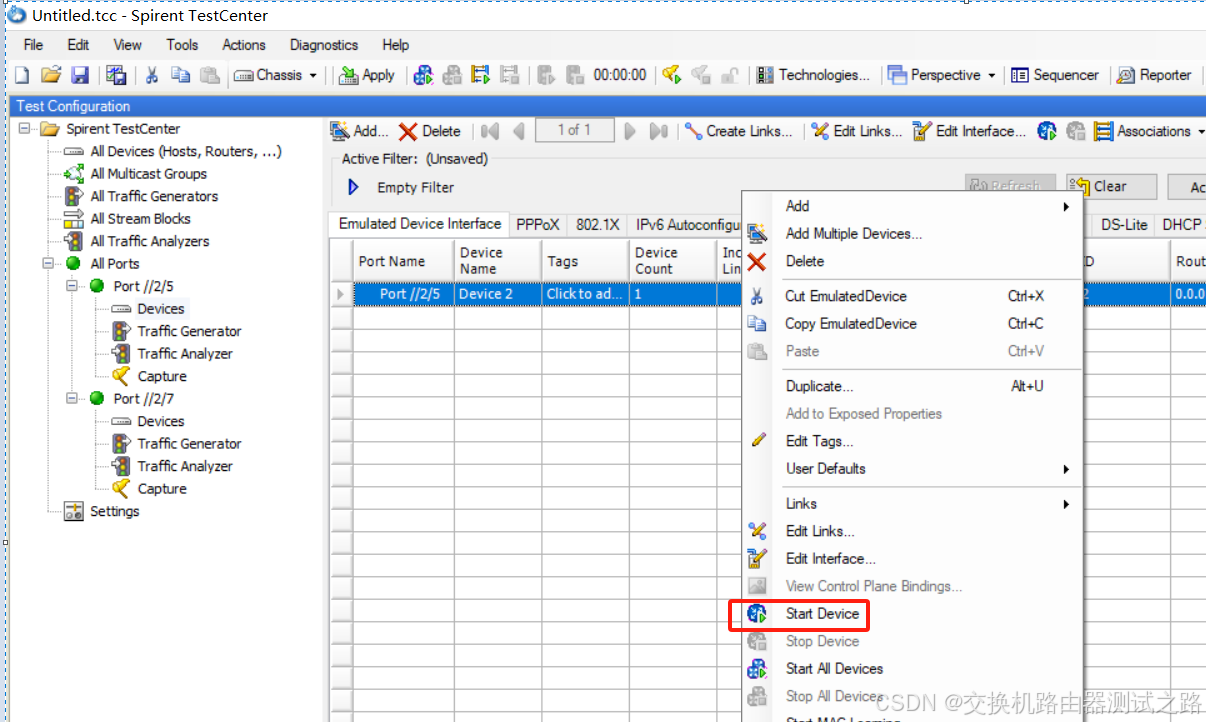
Task: Collapse the All Ports tree node
Action: tap(48, 263)
